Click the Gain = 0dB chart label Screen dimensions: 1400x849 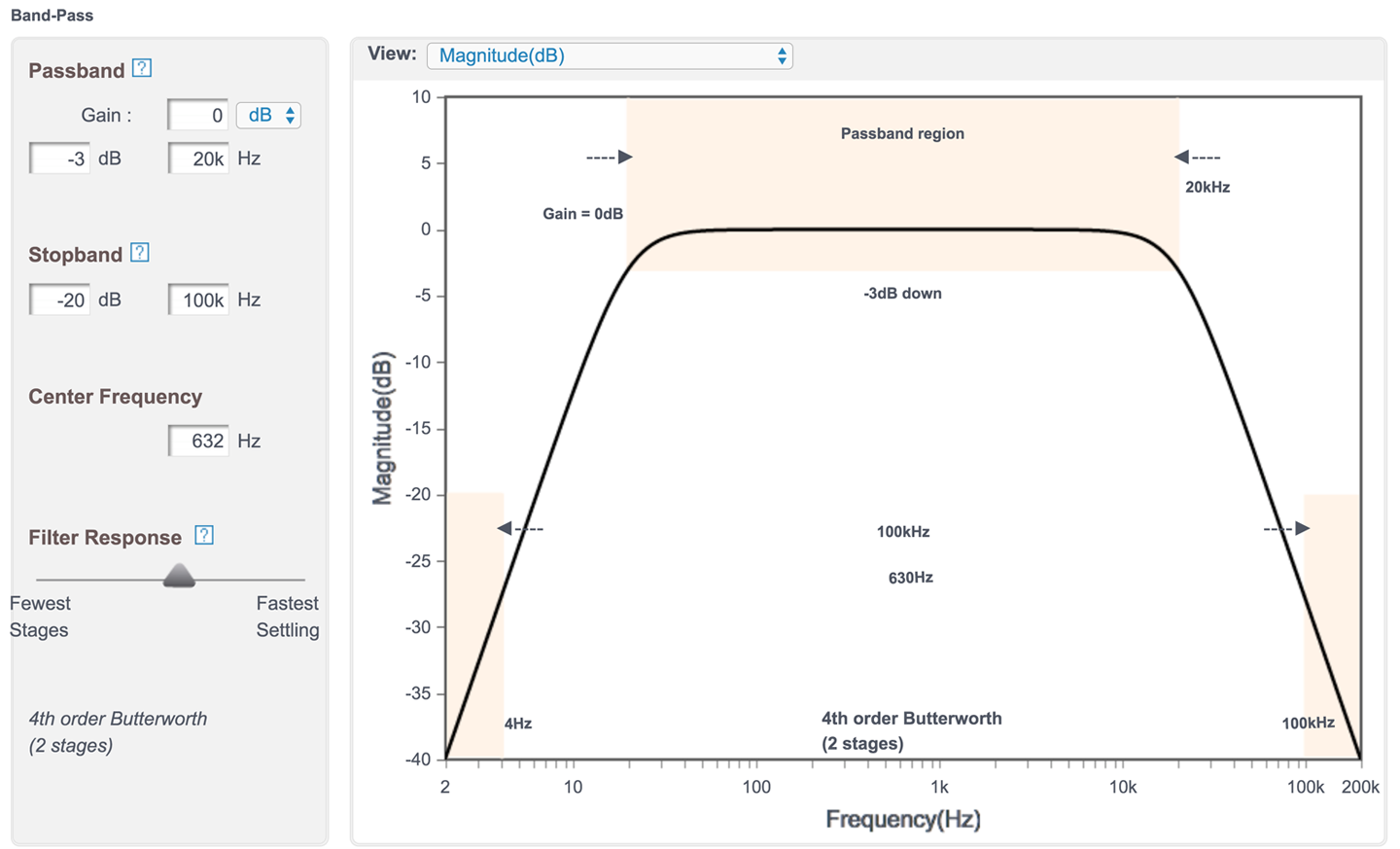tap(582, 214)
